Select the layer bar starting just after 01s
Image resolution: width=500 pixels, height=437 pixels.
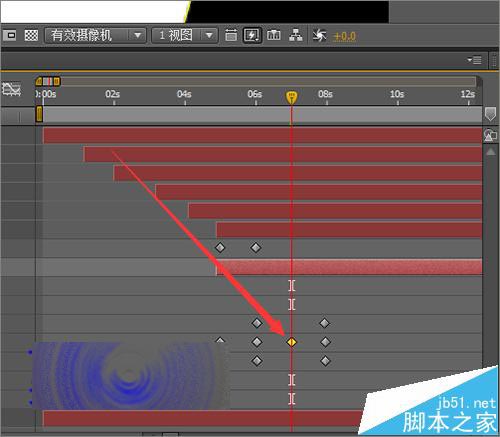coord(283,154)
